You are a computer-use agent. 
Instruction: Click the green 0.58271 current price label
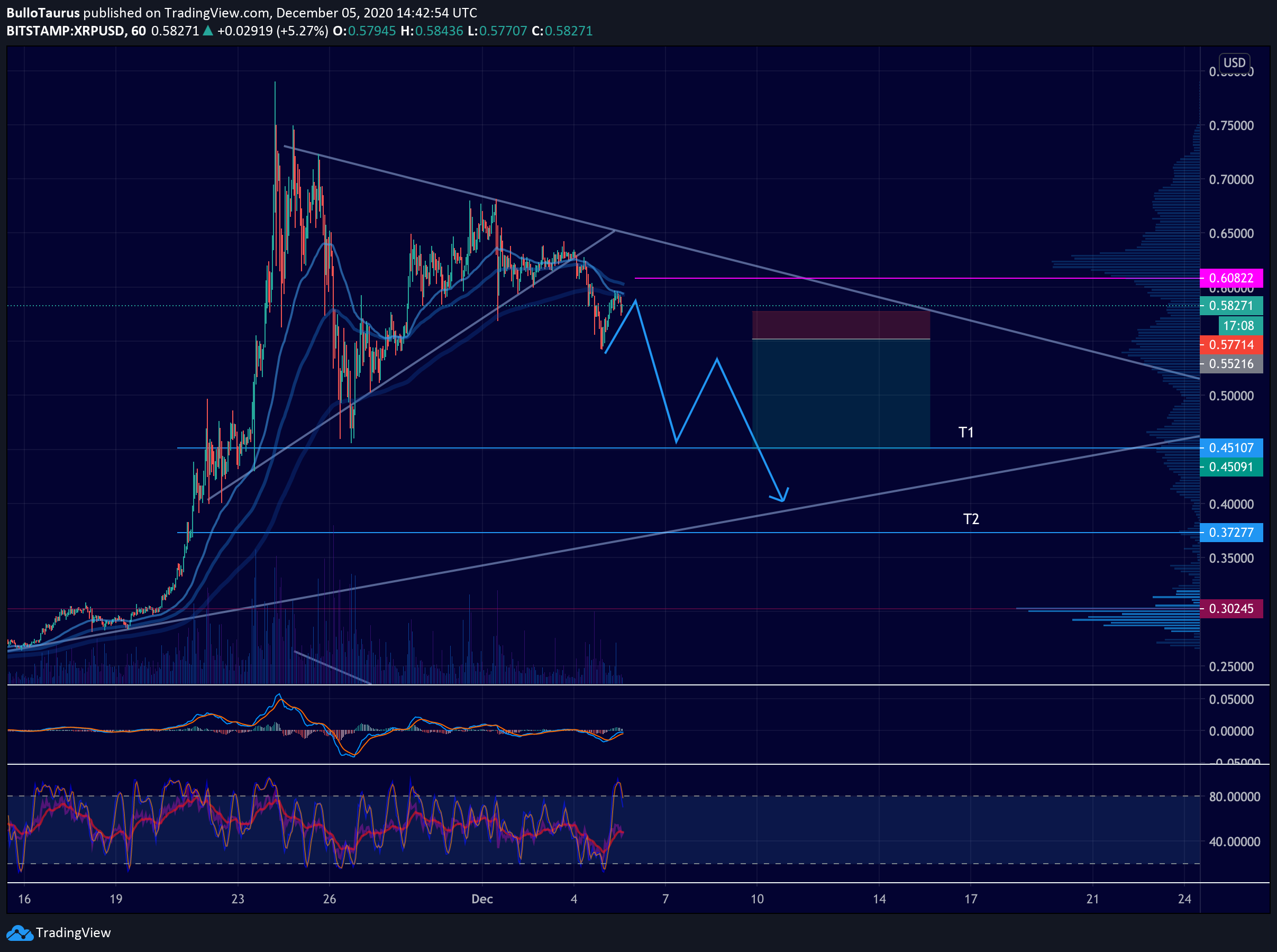click(1231, 306)
